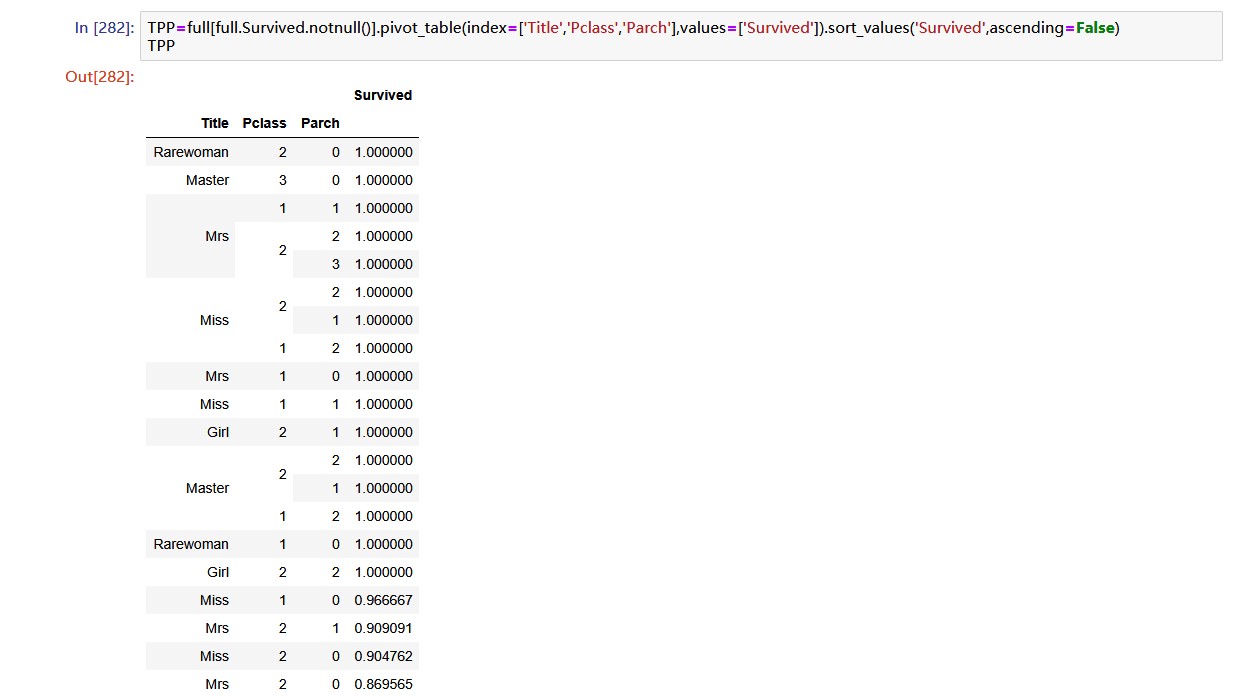Place cursor on second-line TPP in code
The width and height of the screenshot is (1244, 698).
[161, 45]
